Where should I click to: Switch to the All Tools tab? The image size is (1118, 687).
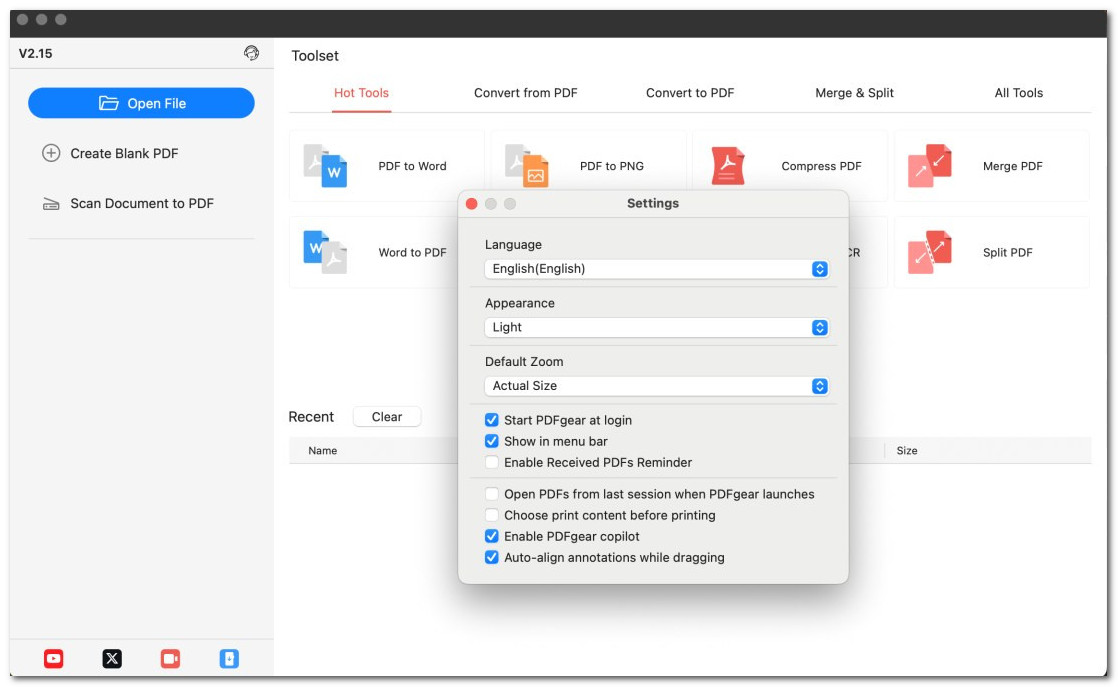pos(1018,93)
